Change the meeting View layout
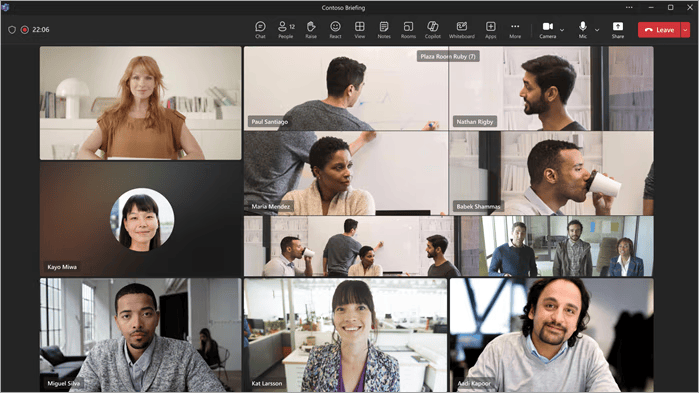The image size is (699, 393). (359, 30)
